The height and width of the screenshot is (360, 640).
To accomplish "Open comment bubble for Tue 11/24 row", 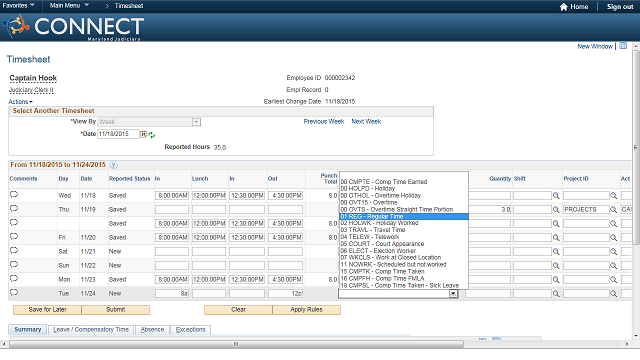I will point(14,293).
